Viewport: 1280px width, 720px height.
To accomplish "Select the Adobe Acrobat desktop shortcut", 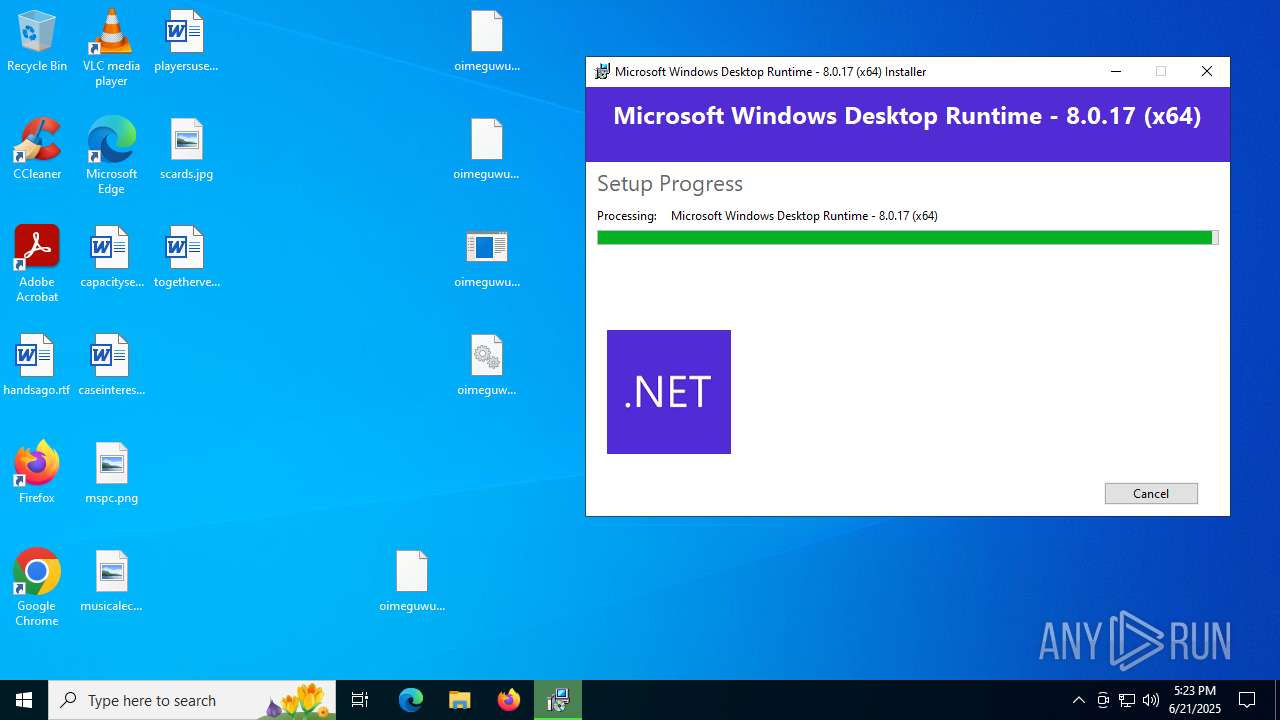I will click(x=37, y=264).
